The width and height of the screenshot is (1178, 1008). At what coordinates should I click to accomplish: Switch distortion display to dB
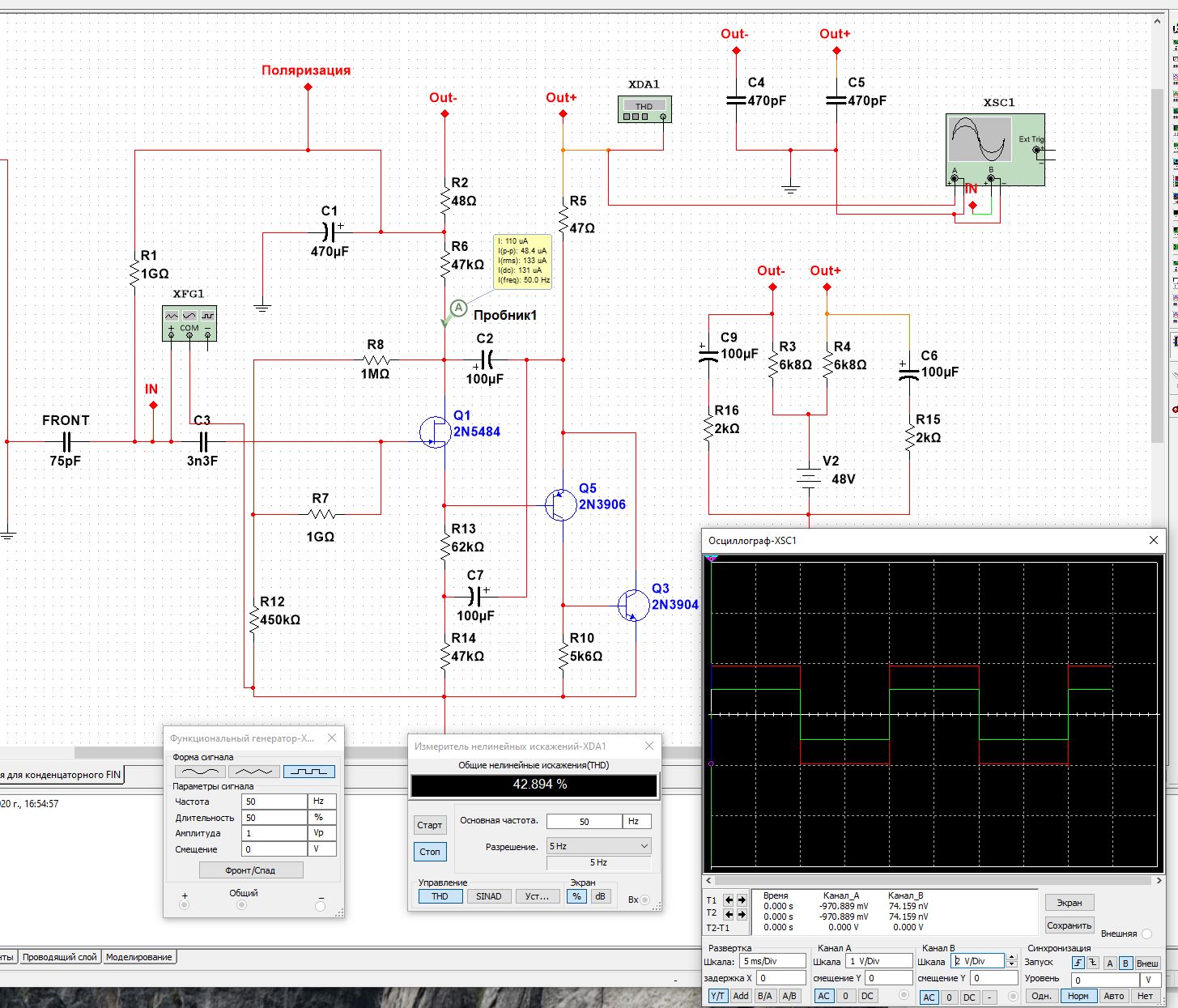(600, 896)
